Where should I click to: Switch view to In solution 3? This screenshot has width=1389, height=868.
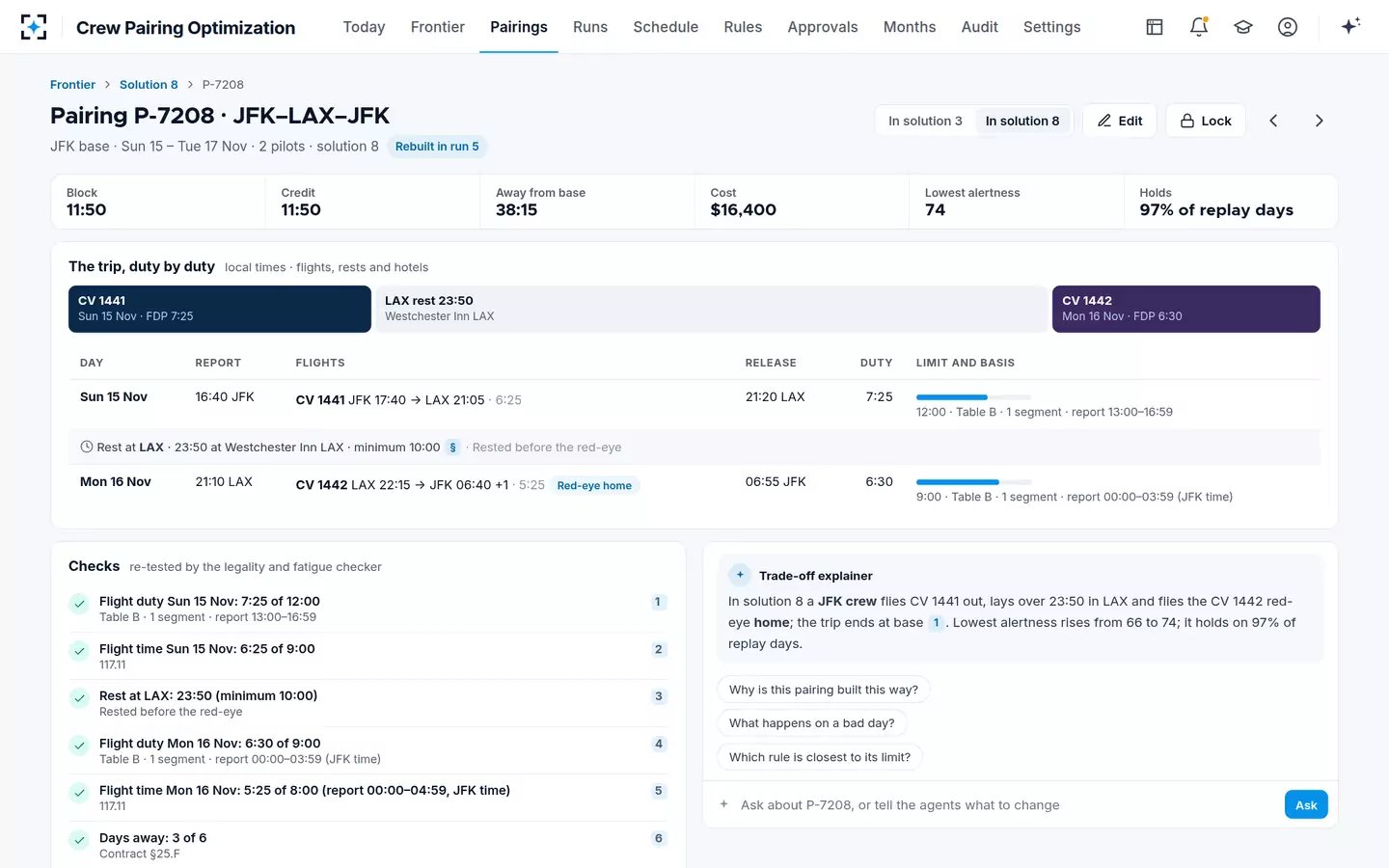925,121
